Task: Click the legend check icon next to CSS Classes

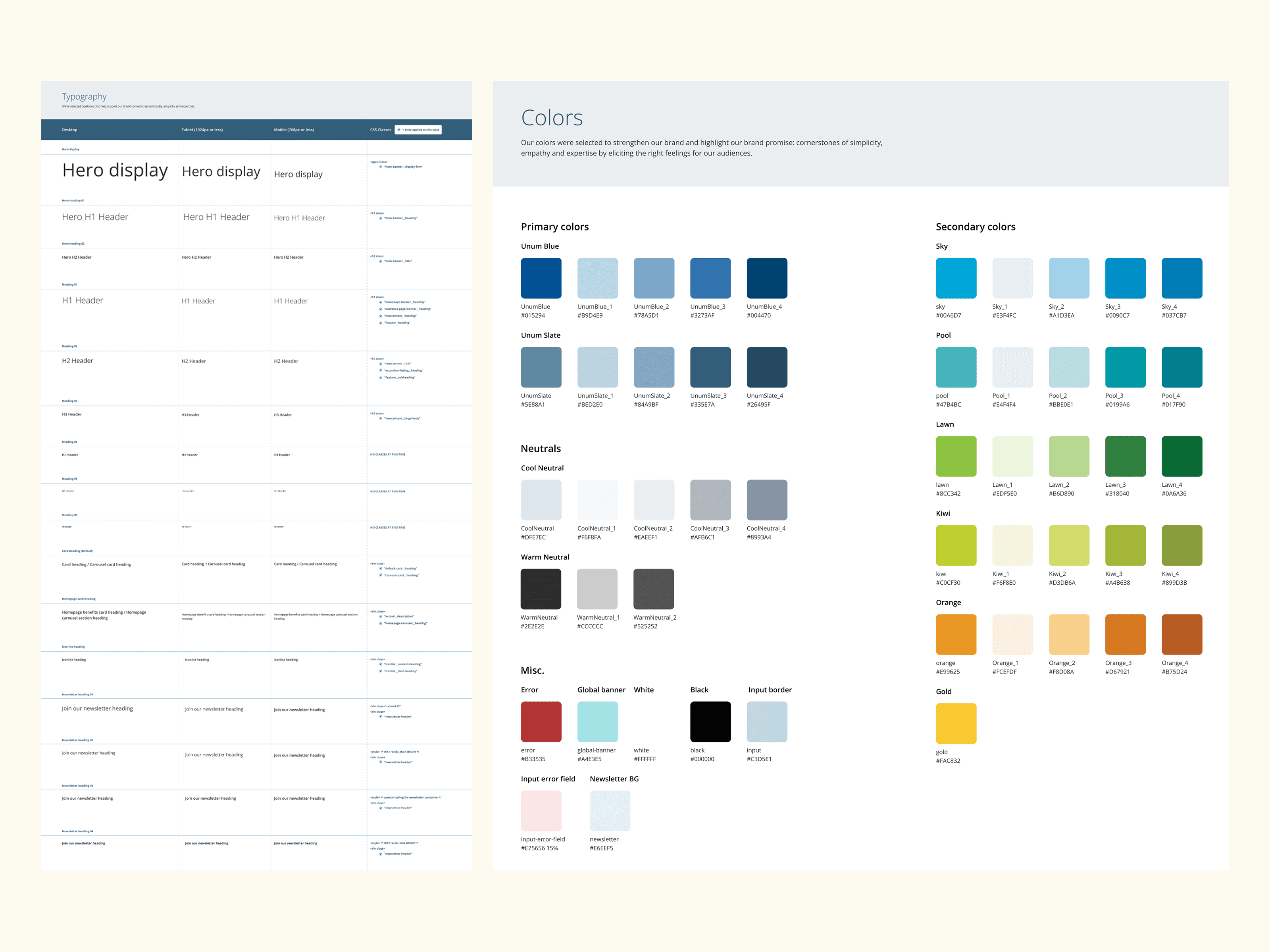Action: coord(399,130)
